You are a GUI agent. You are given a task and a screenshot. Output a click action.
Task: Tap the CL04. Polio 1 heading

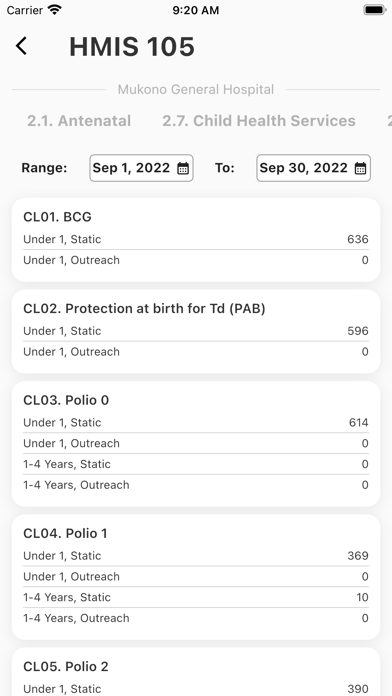coord(65,534)
